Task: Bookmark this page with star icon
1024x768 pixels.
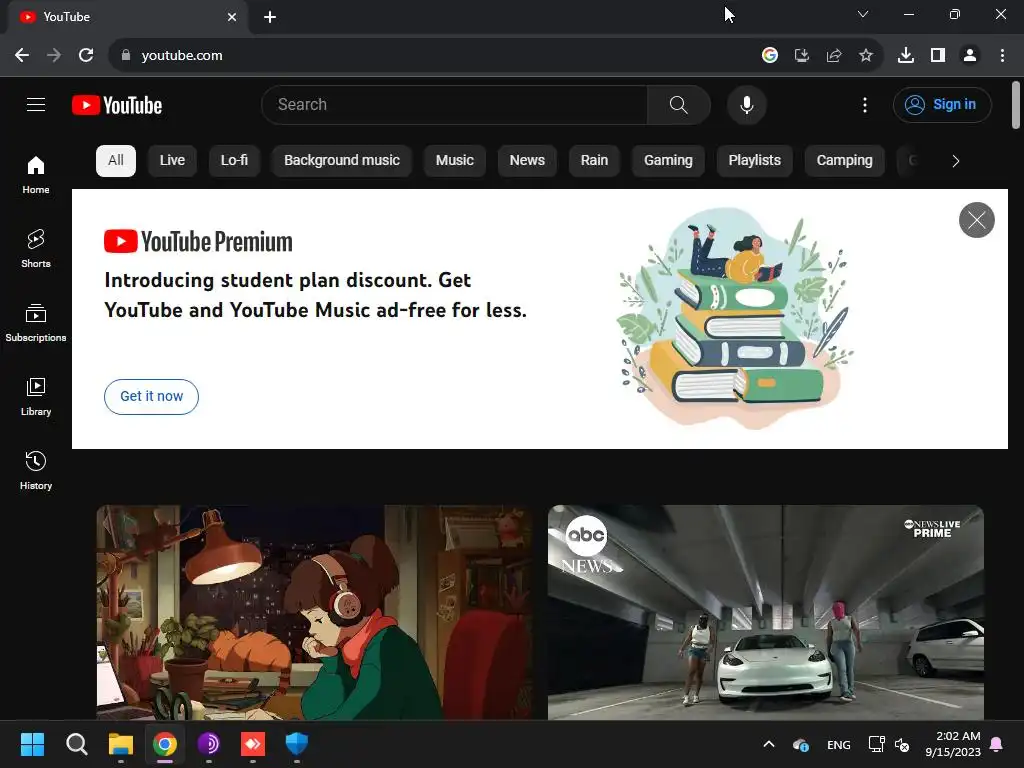Action: click(866, 56)
